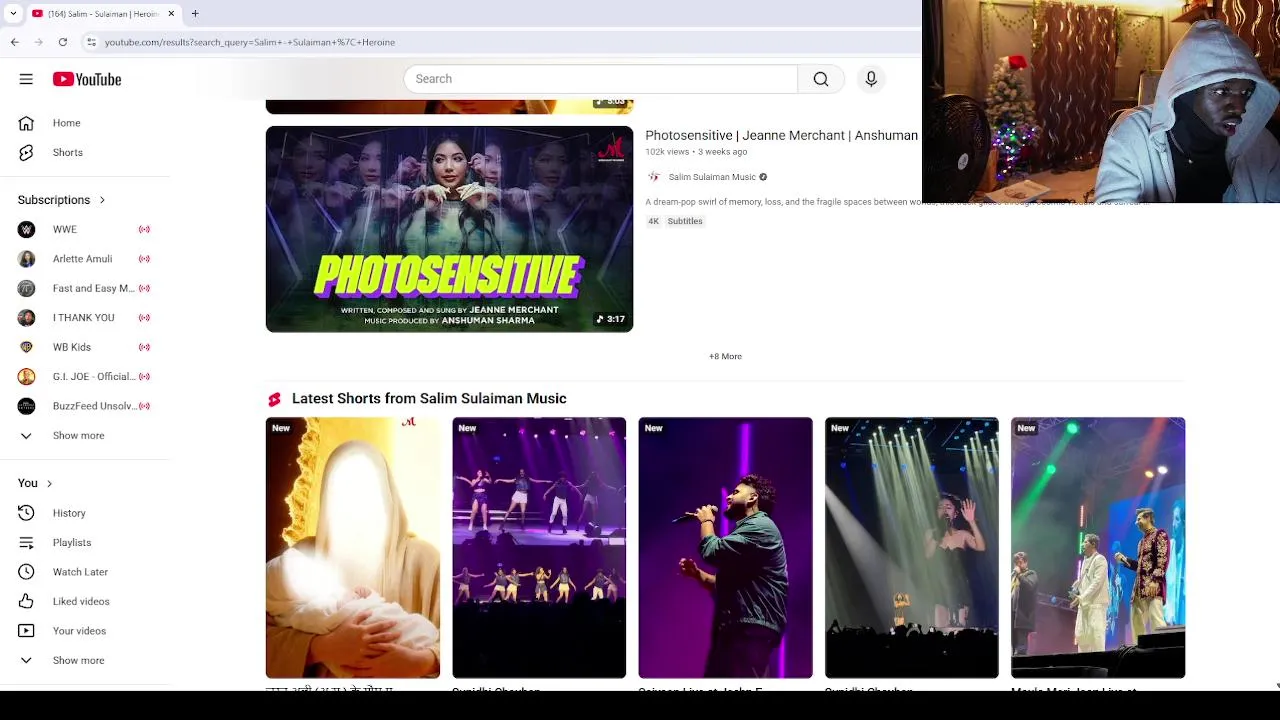The height and width of the screenshot is (720, 1280).
Task: Click the Shorts logo beside Latest Shorts heading
Action: click(274, 399)
